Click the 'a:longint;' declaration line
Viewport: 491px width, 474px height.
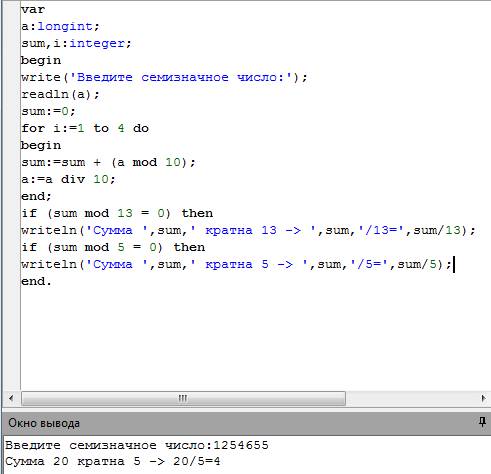pos(60,26)
